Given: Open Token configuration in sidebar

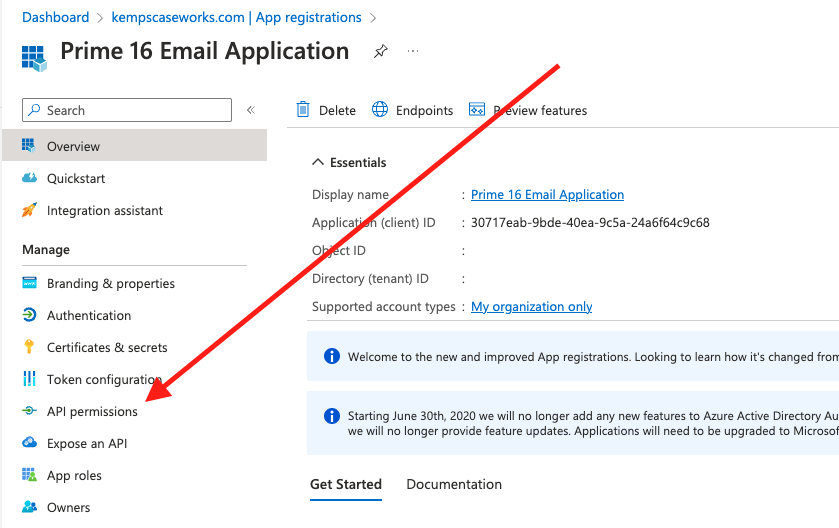Looking at the screenshot, I should [x=103, y=379].
